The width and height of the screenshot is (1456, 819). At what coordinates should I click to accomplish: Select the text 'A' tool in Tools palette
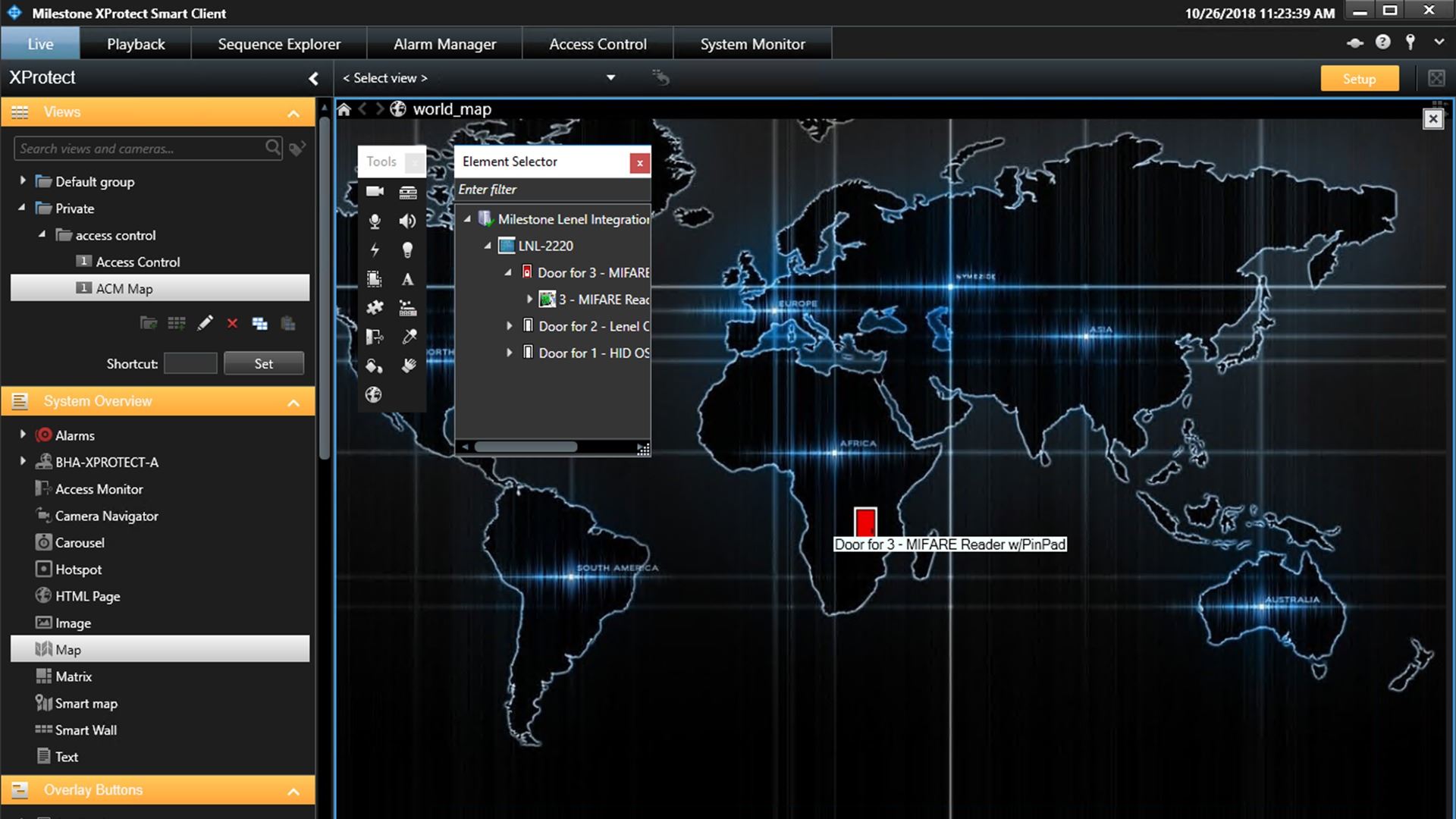[408, 279]
